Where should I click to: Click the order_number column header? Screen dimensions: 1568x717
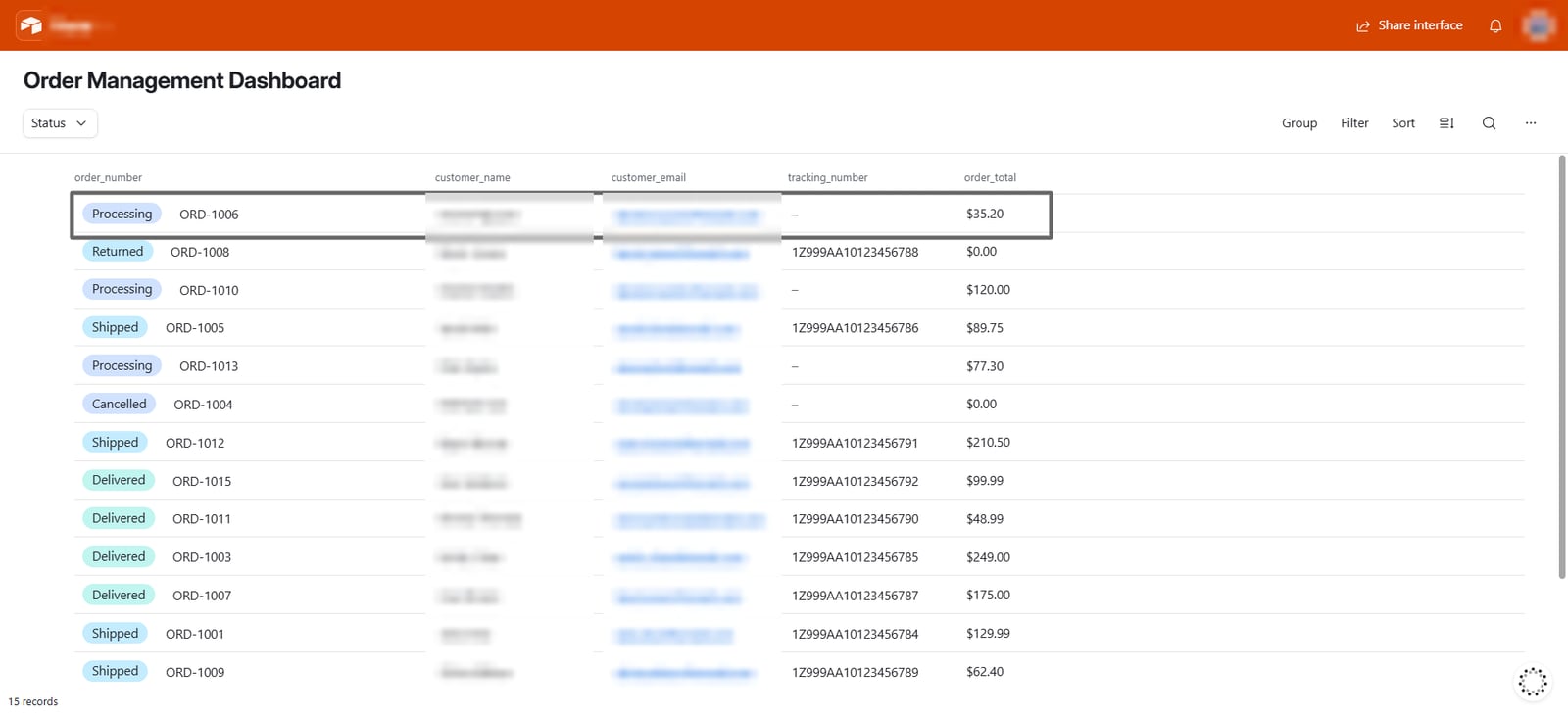[x=108, y=178]
